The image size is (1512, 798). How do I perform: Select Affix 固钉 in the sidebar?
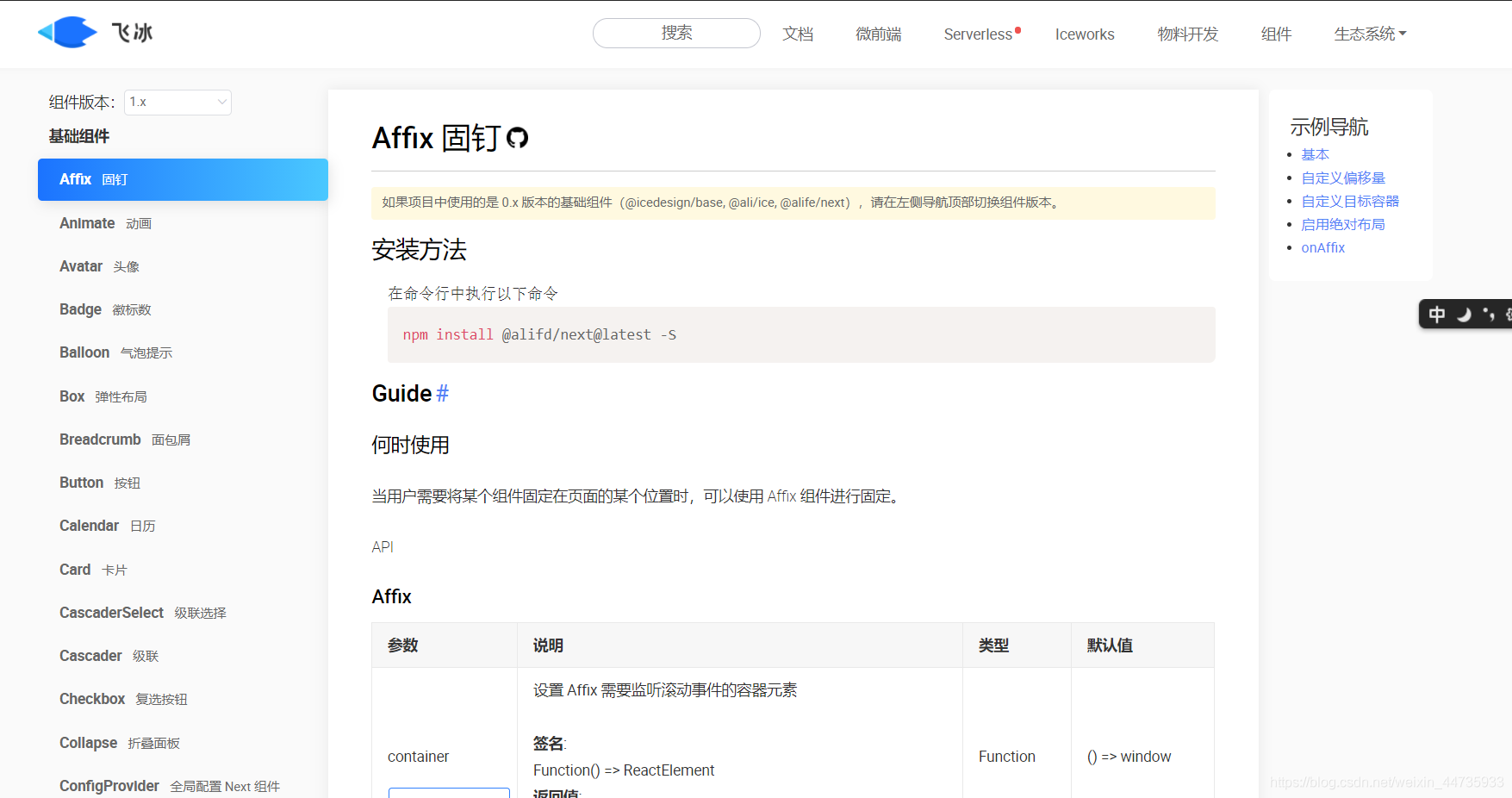[183, 179]
